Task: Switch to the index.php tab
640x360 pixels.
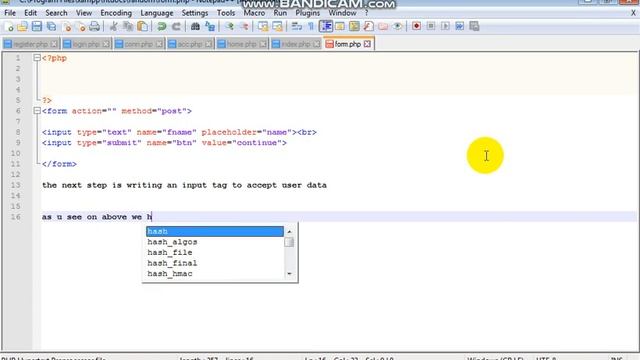Action: [296, 44]
